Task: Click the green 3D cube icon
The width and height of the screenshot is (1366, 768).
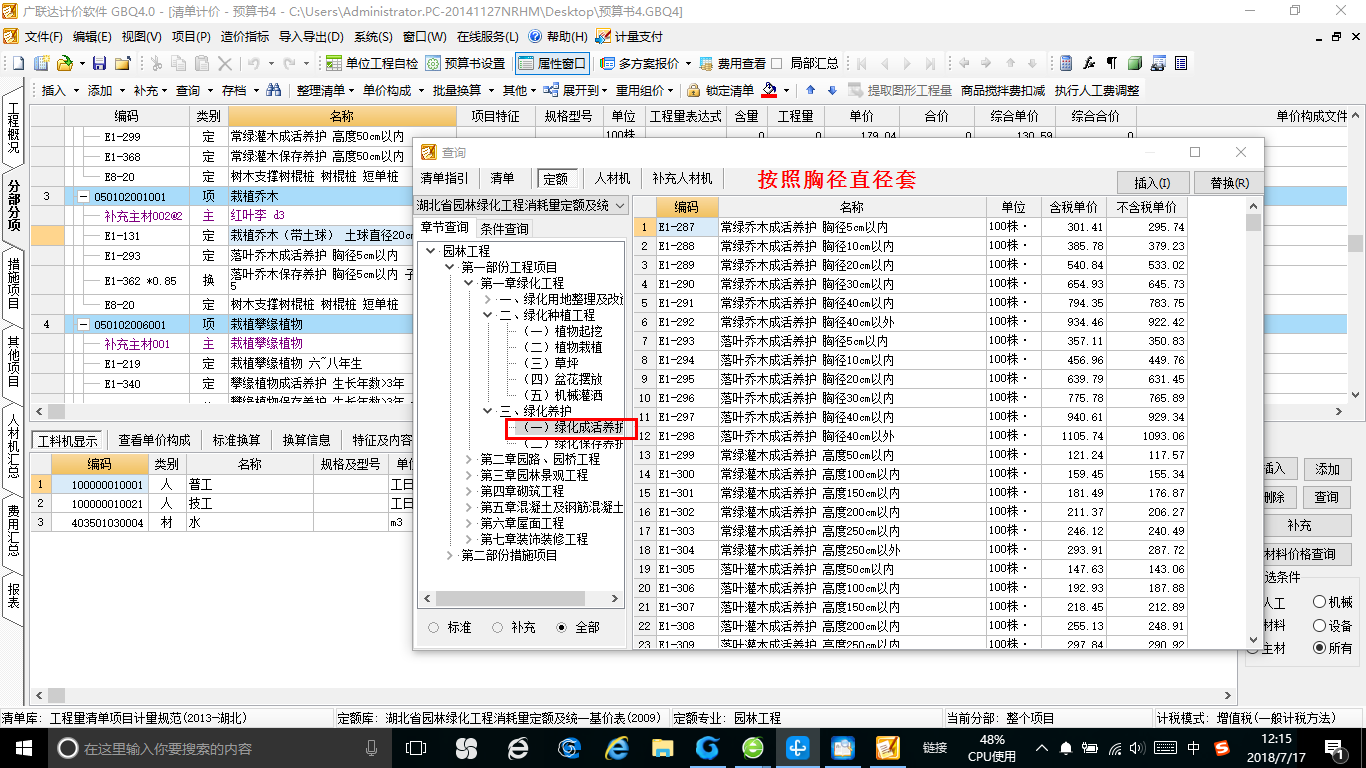Action: pos(1135,63)
